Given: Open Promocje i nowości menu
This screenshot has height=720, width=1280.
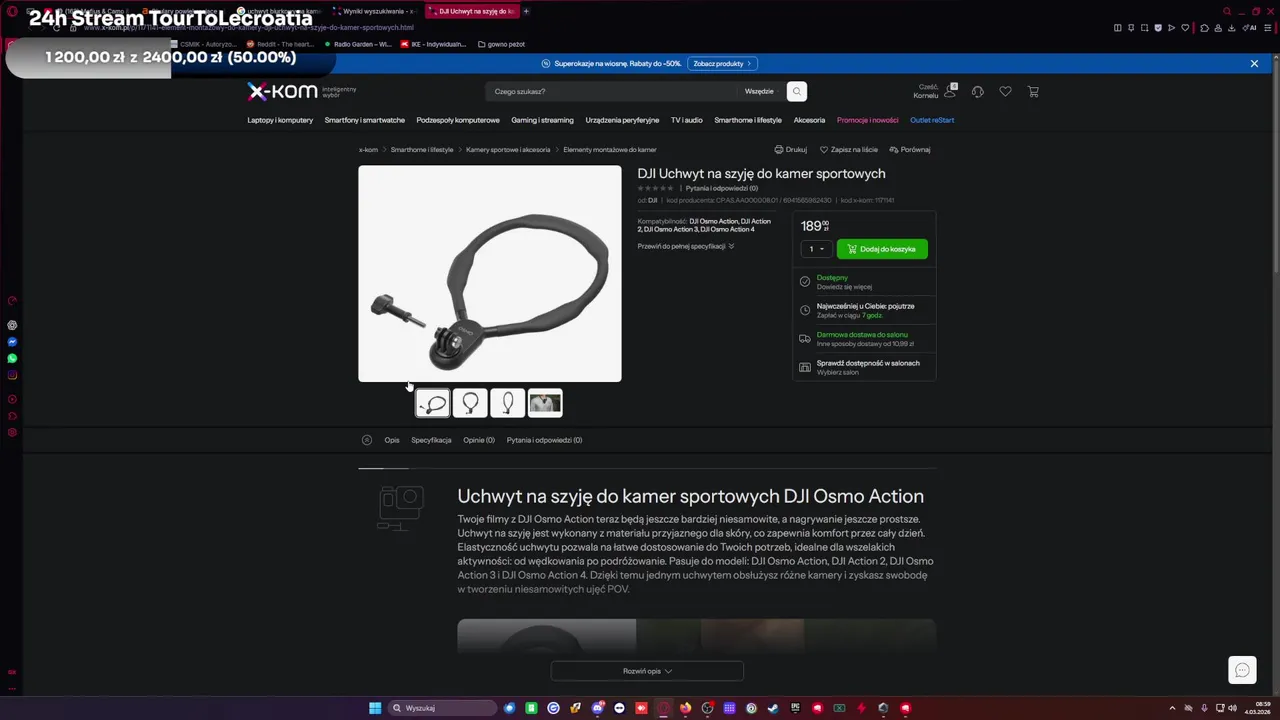Looking at the screenshot, I should point(868,120).
